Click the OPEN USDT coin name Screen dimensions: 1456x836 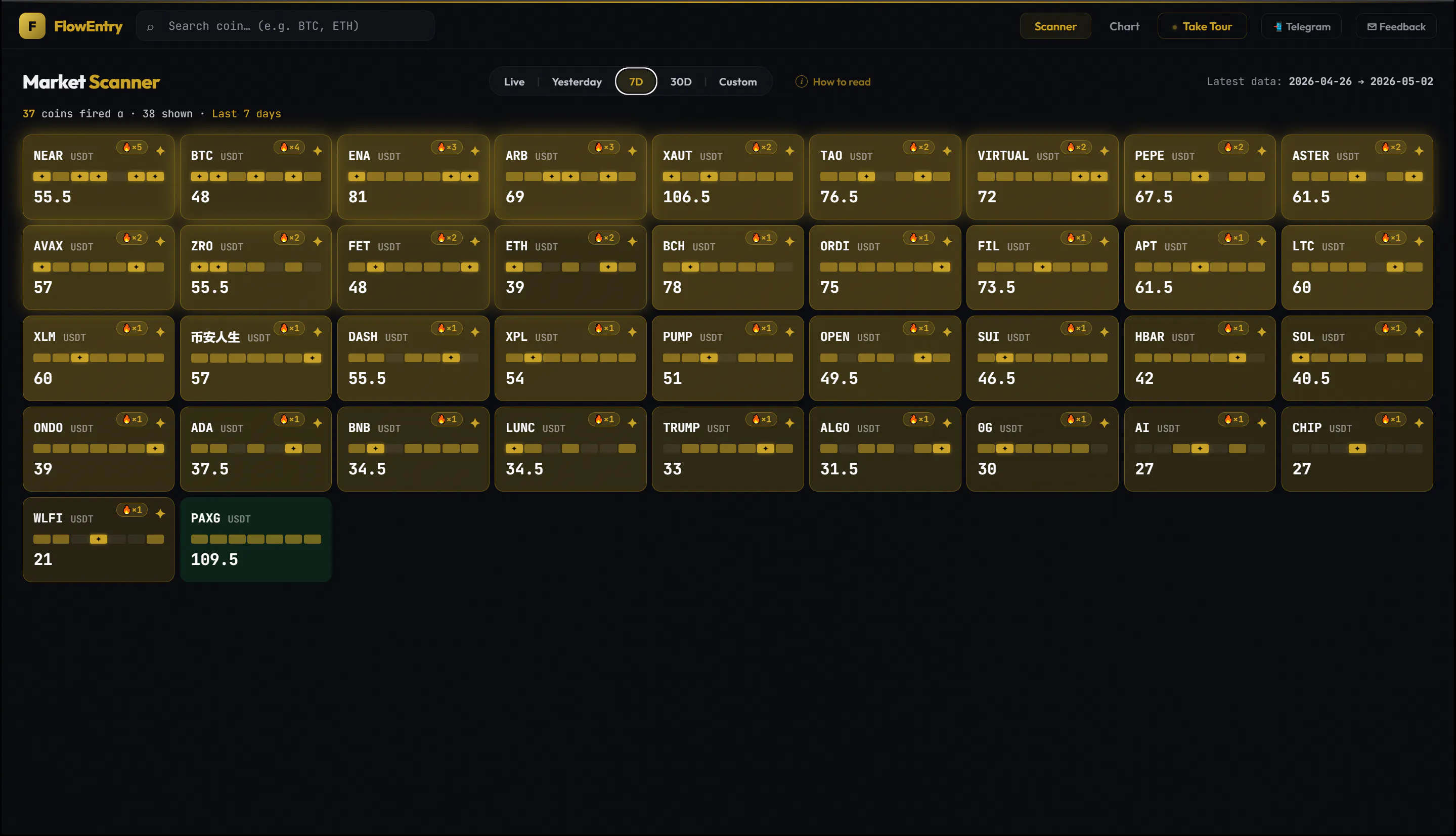click(x=850, y=337)
